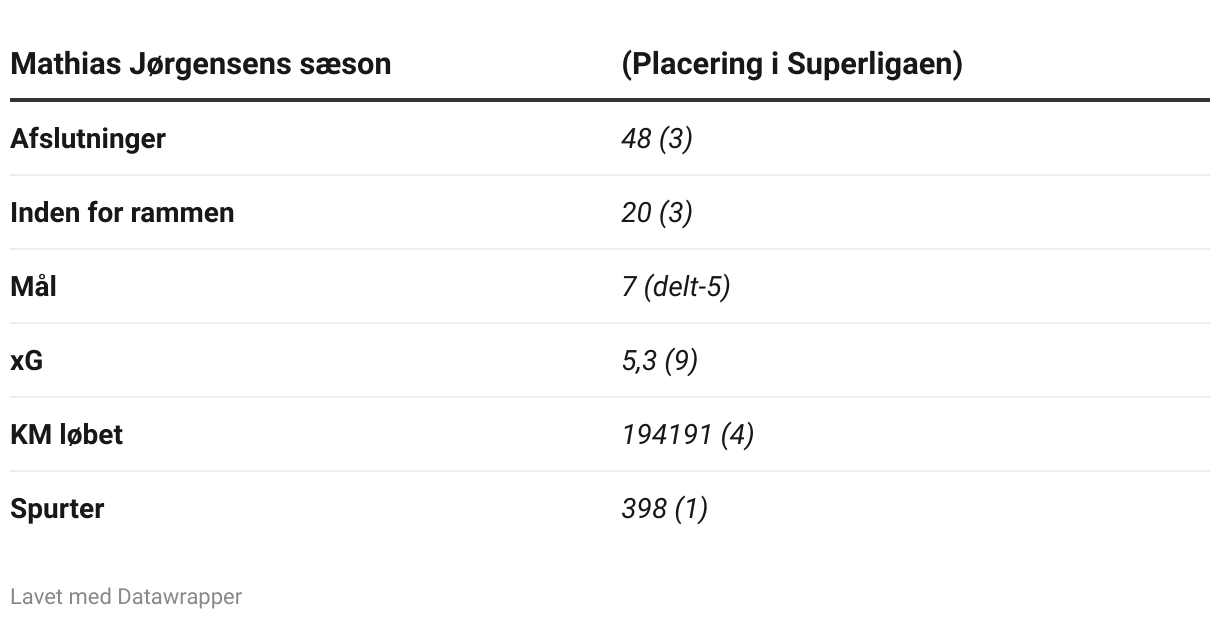Click the word Datawrapper in footer
This screenshot has height=620, width=1220.
point(180,597)
